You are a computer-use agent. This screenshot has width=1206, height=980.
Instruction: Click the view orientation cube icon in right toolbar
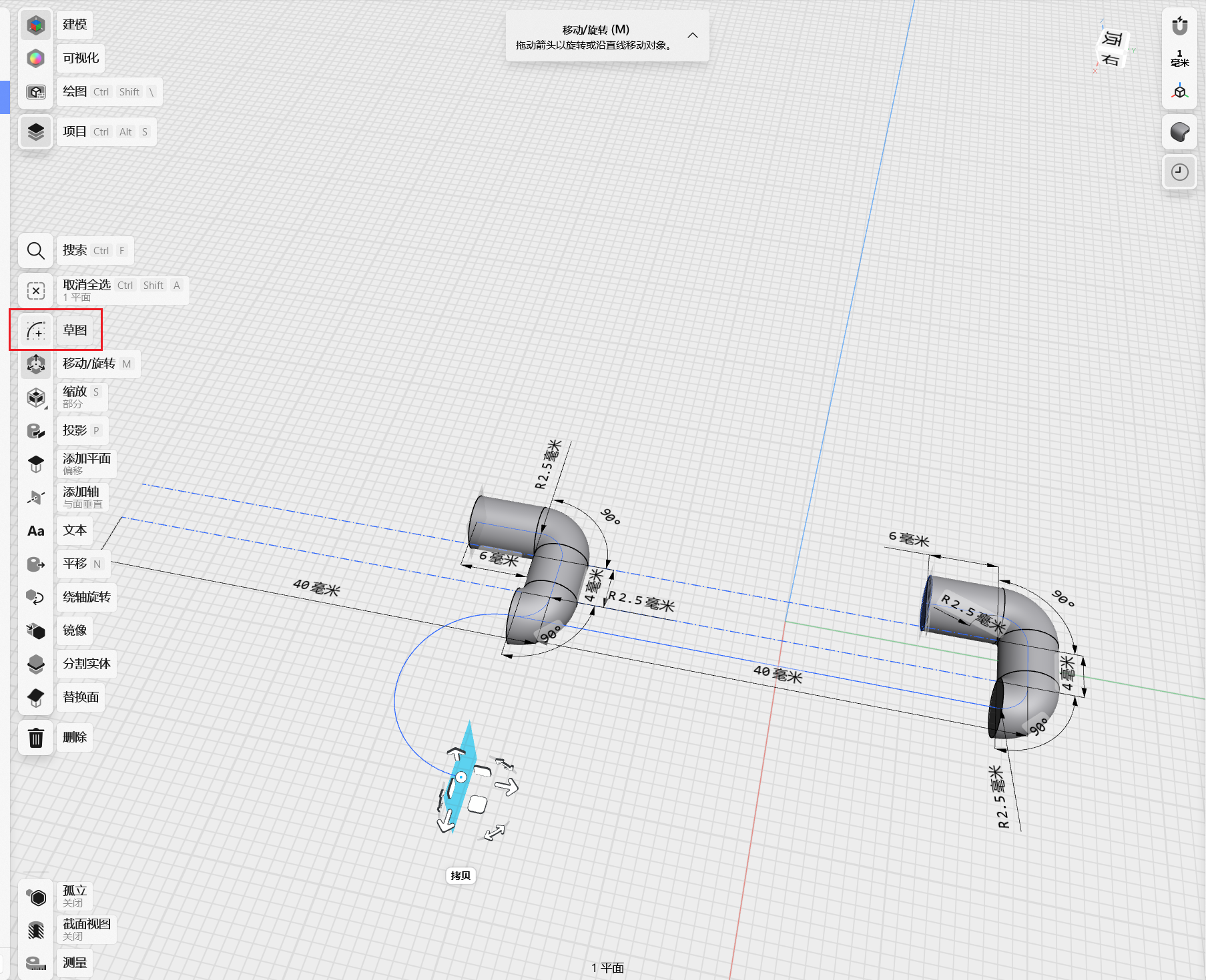click(x=1180, y=92)
